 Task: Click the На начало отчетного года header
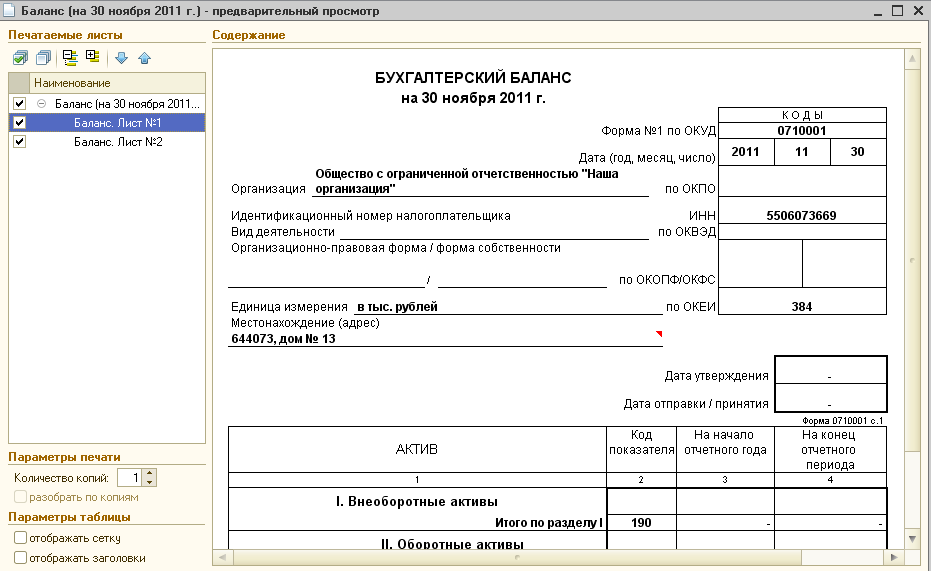(725, 449)
